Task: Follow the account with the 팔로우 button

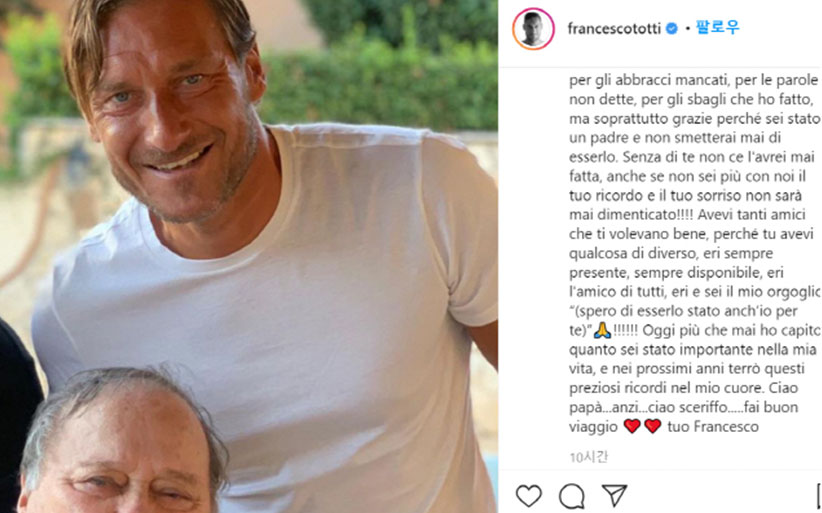Action: click(717, 28)
